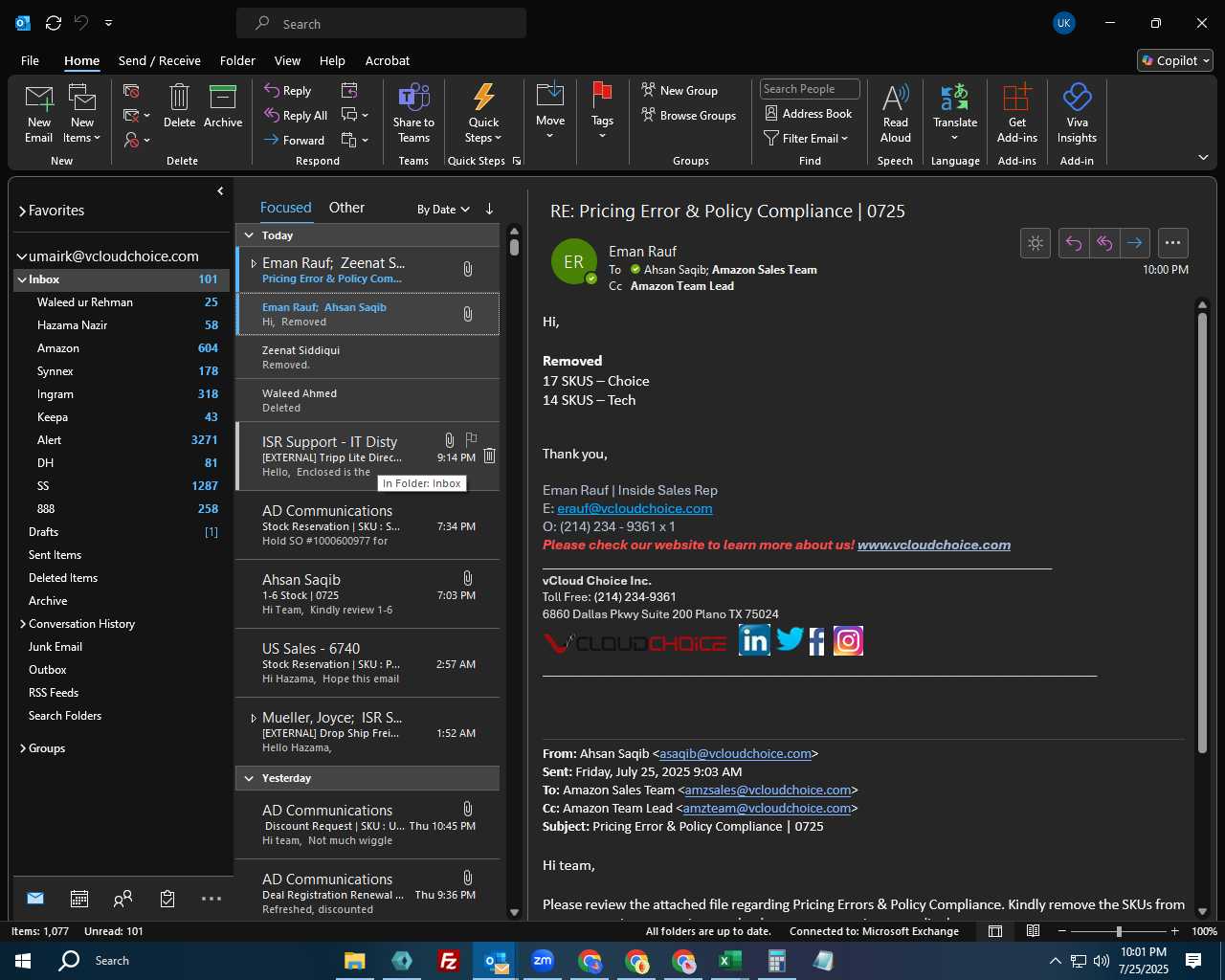Click the LinkedIn icon in signature
This screenshot has height=980, width=1225.
coord(754,639)
